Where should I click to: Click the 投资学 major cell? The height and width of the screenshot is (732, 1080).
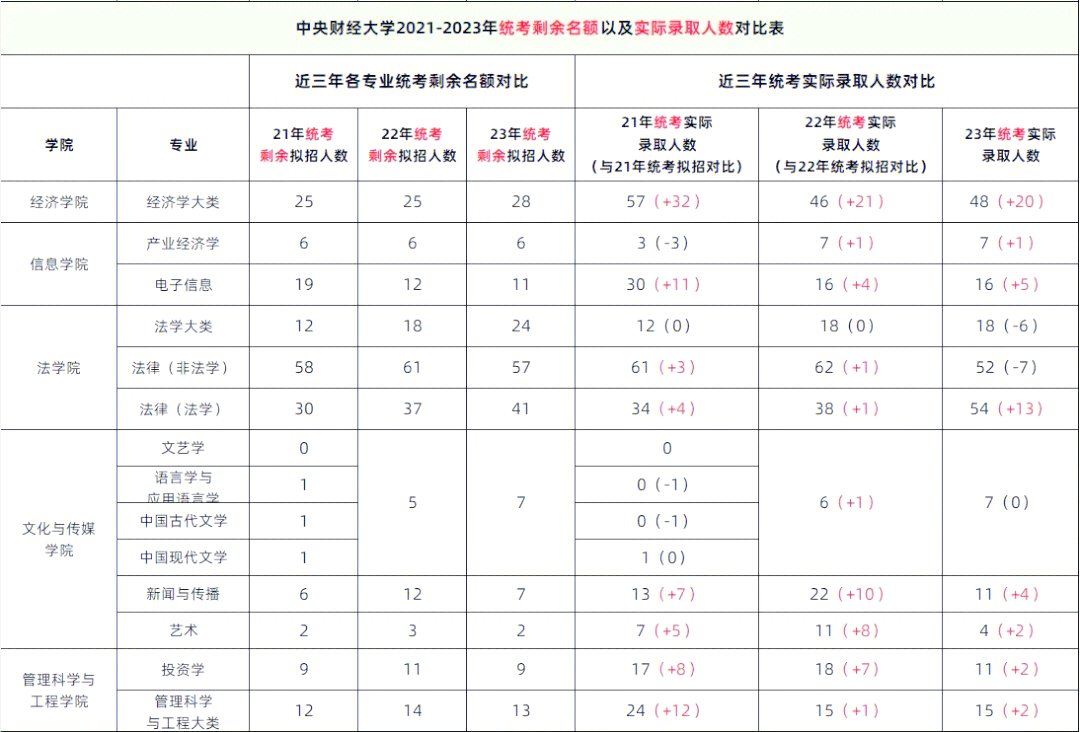183,669
